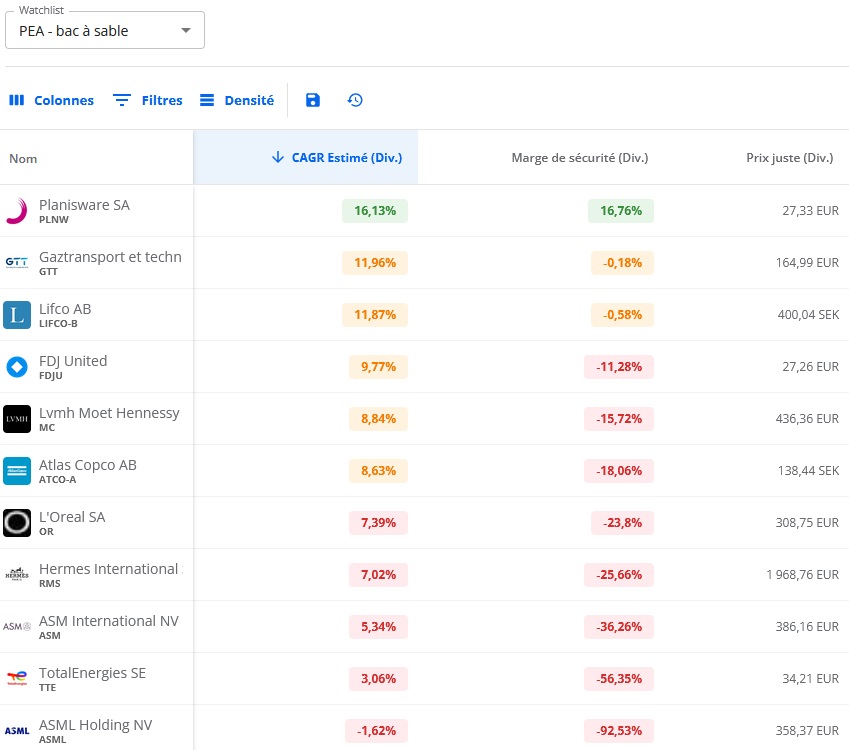The image size is (849, 750).
Task: Click the history restore clock icon
Action: (355, 100)
